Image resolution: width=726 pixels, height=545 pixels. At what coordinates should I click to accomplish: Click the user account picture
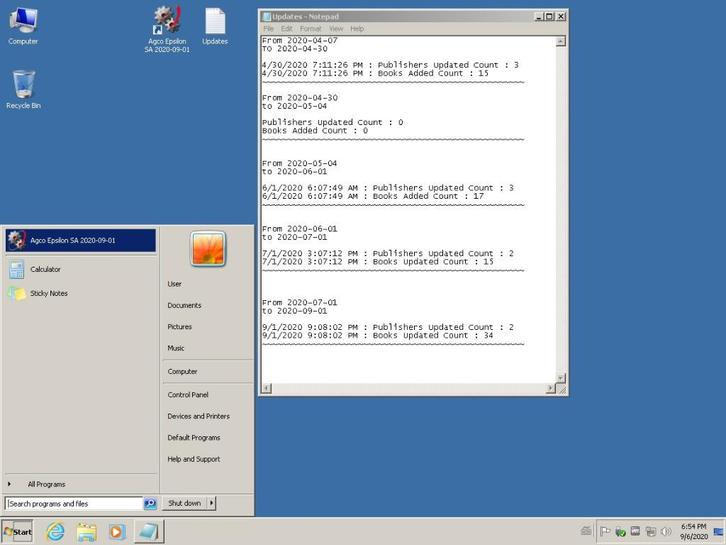[208, 249]
